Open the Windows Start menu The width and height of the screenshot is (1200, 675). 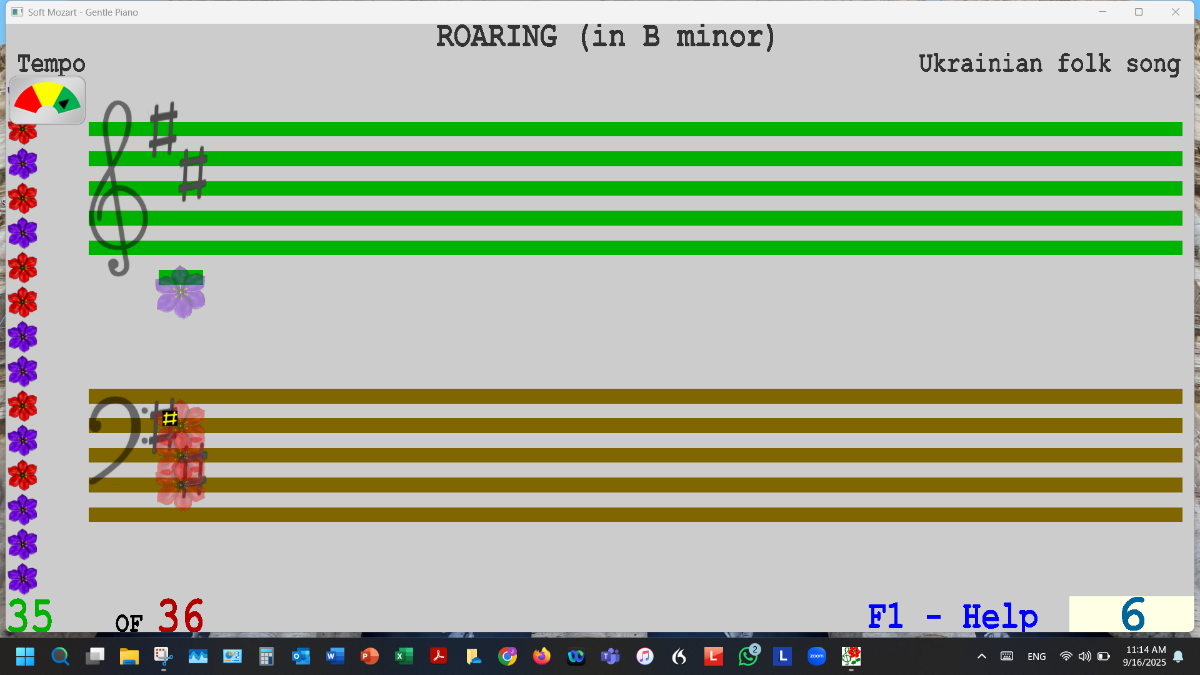[25, 656]
